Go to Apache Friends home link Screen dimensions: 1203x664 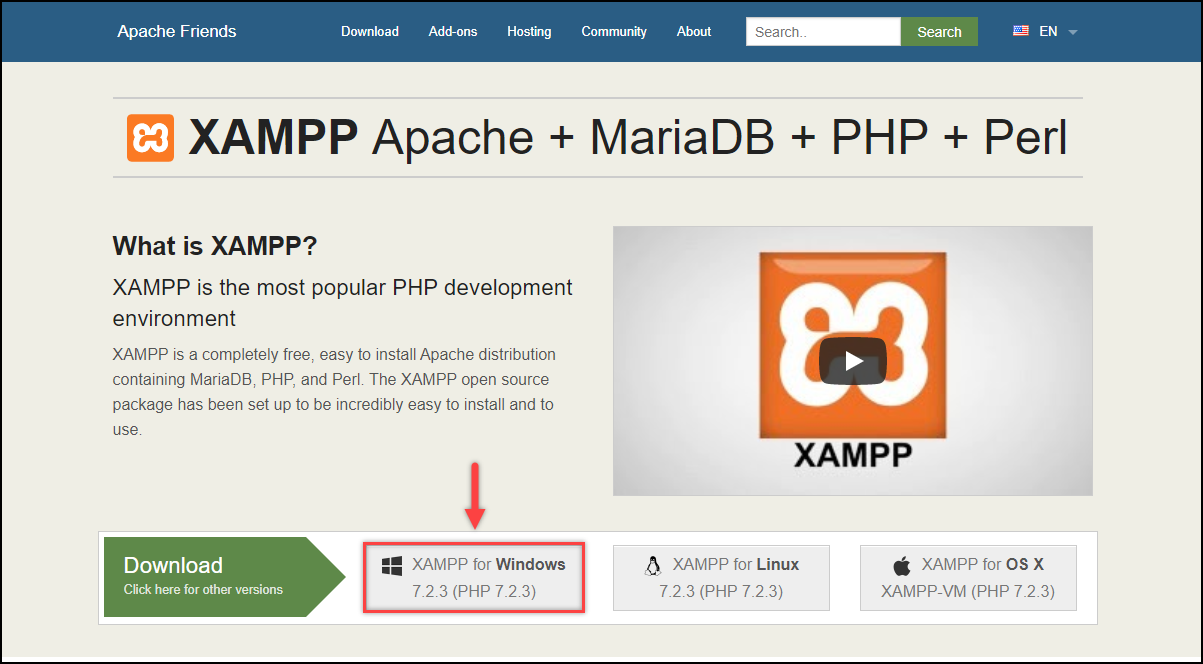coord(177,31)
